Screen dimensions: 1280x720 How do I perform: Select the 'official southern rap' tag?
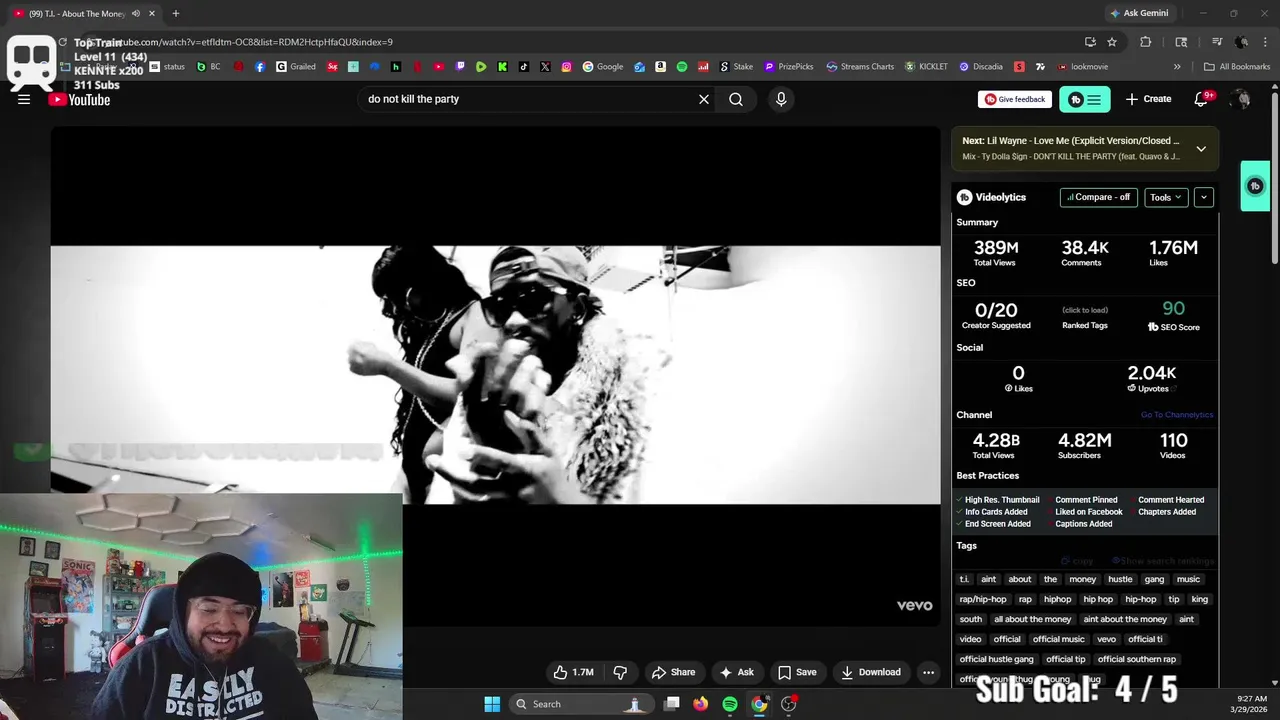point(1137,659)
